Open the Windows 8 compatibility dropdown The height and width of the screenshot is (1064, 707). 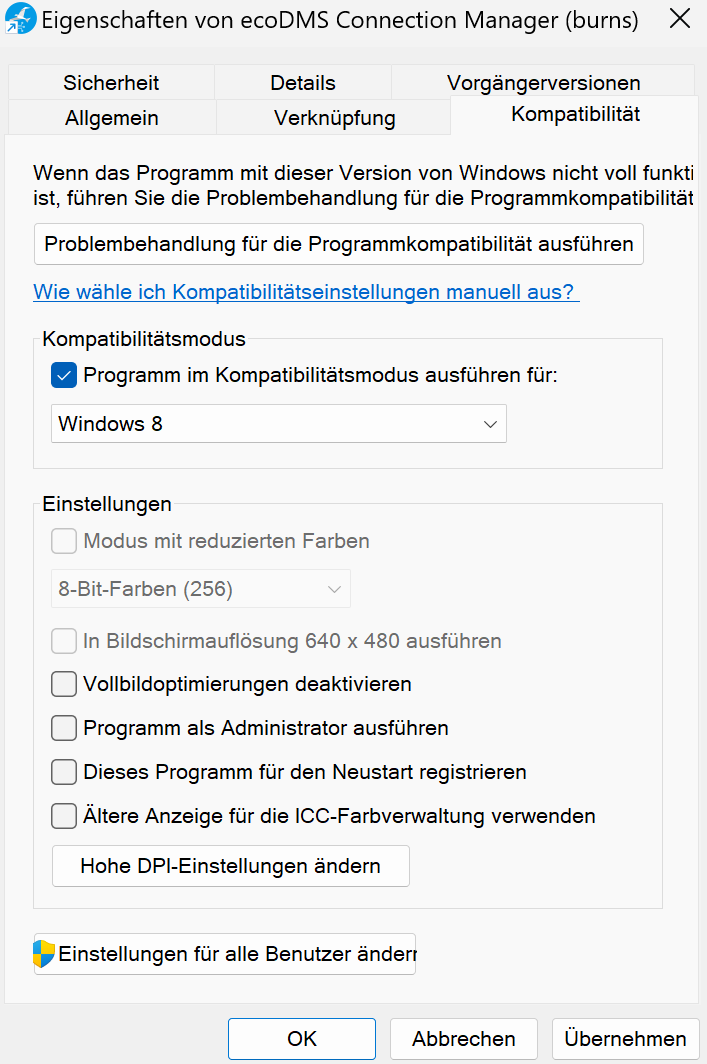(279, 424)
